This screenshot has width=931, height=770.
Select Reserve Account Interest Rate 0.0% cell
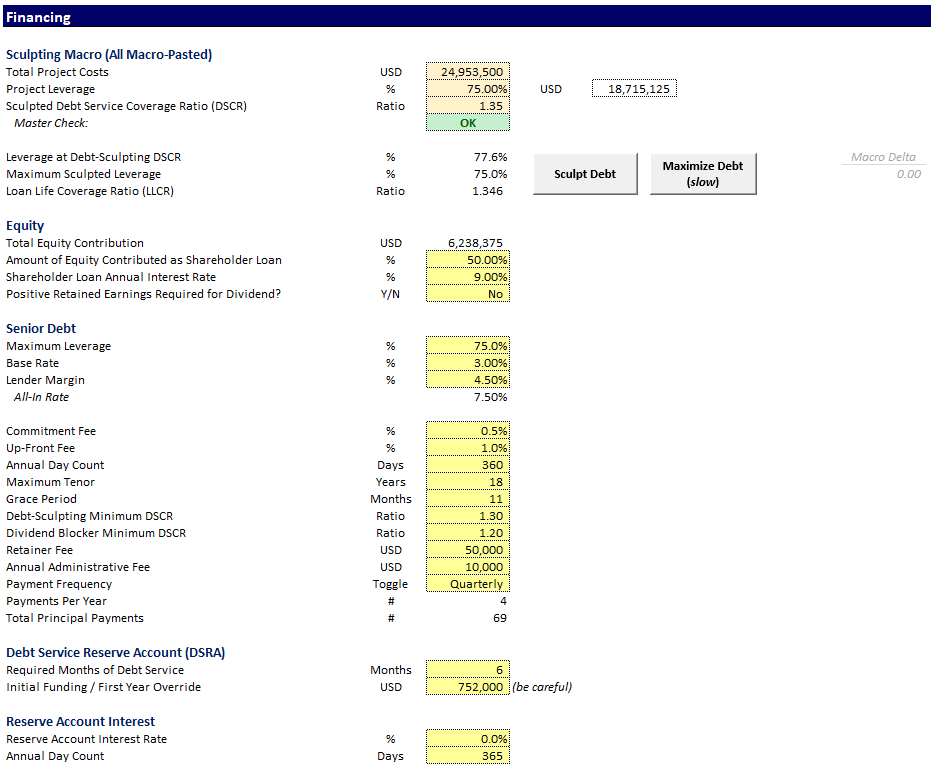[x=468, y=739]
